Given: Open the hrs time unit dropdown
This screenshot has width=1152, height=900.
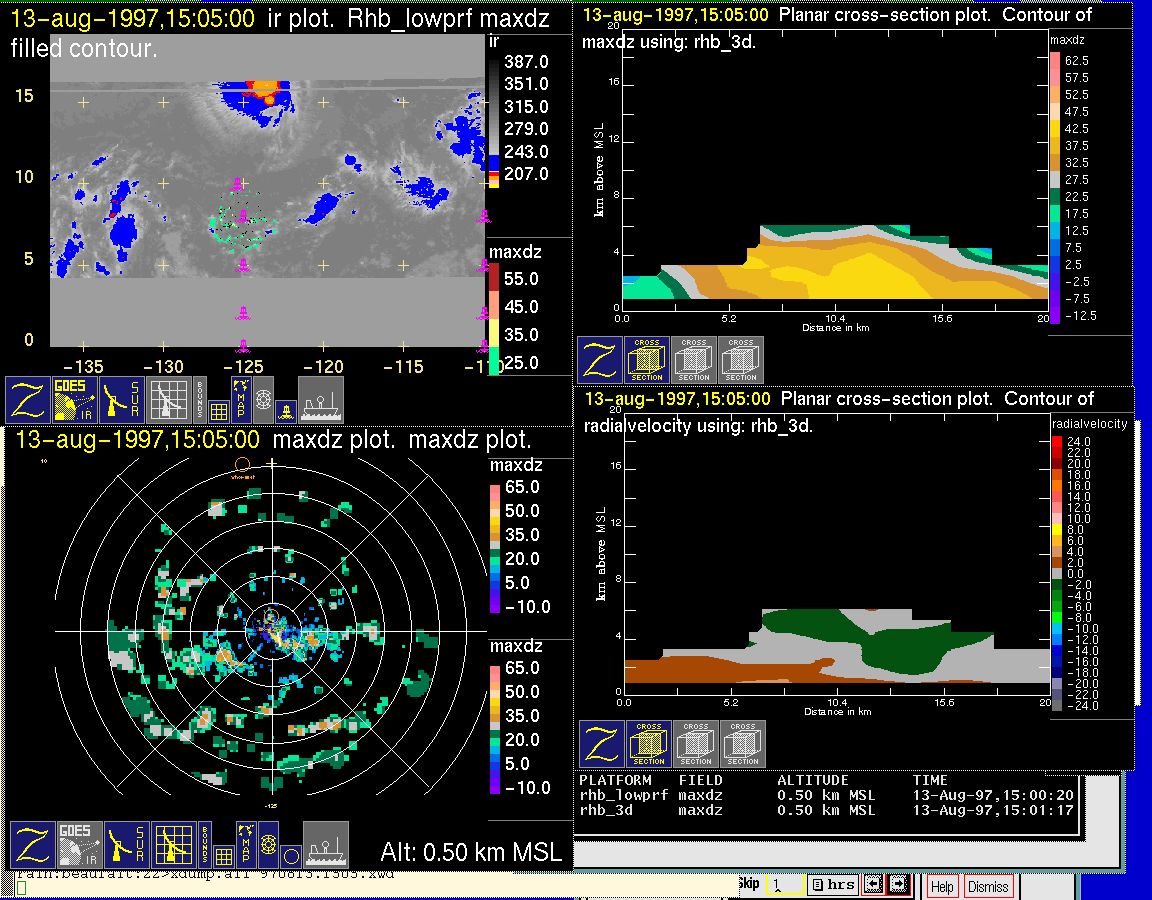Looking at the screenshot, I should click(x=832, y=885).
